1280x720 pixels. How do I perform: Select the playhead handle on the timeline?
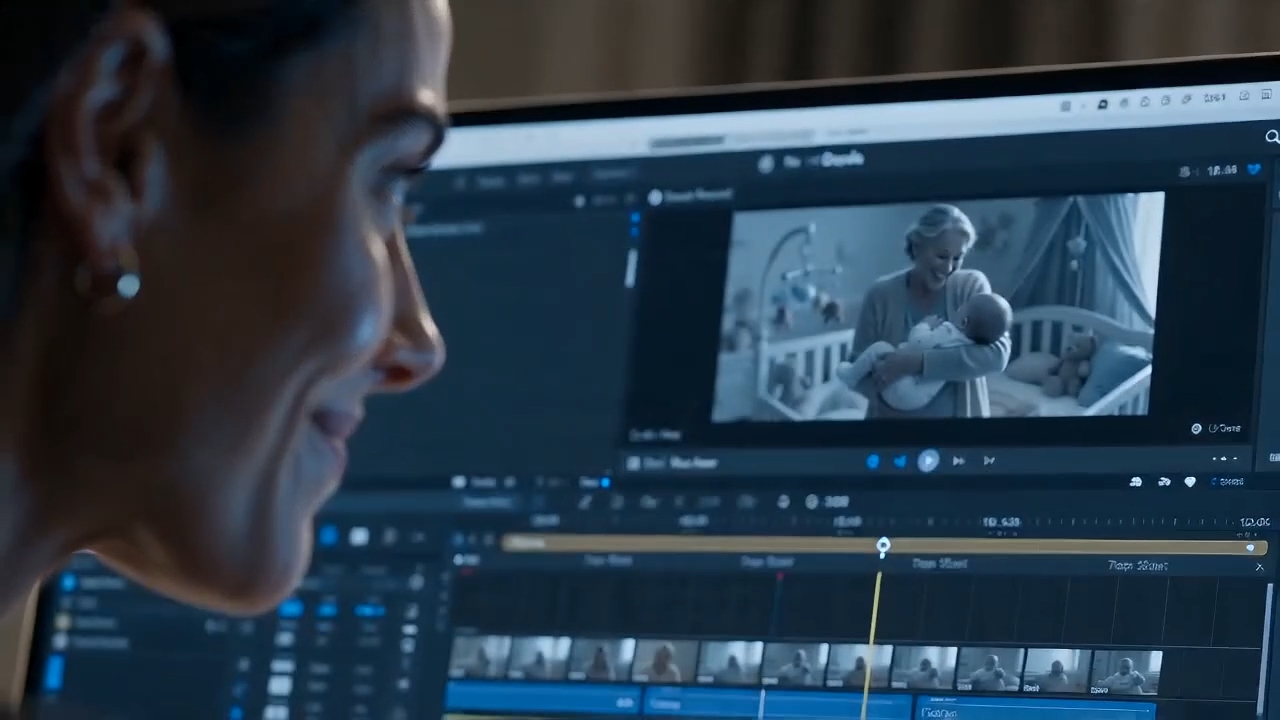883,546
